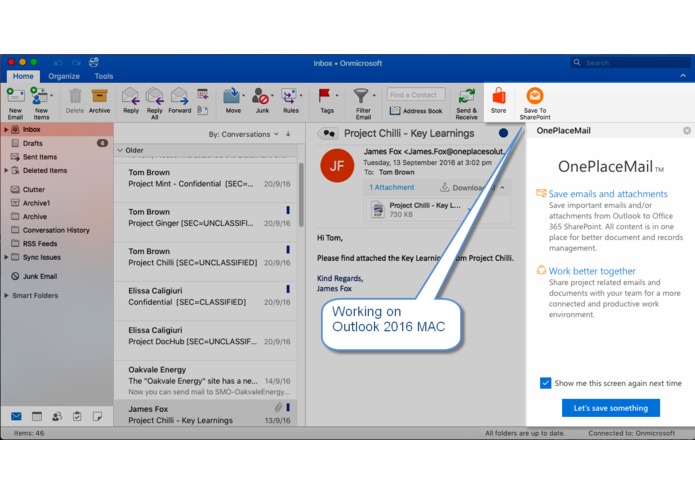Open Tasks view icon
The height and width of the screenshot is (494, 695).
77,416
